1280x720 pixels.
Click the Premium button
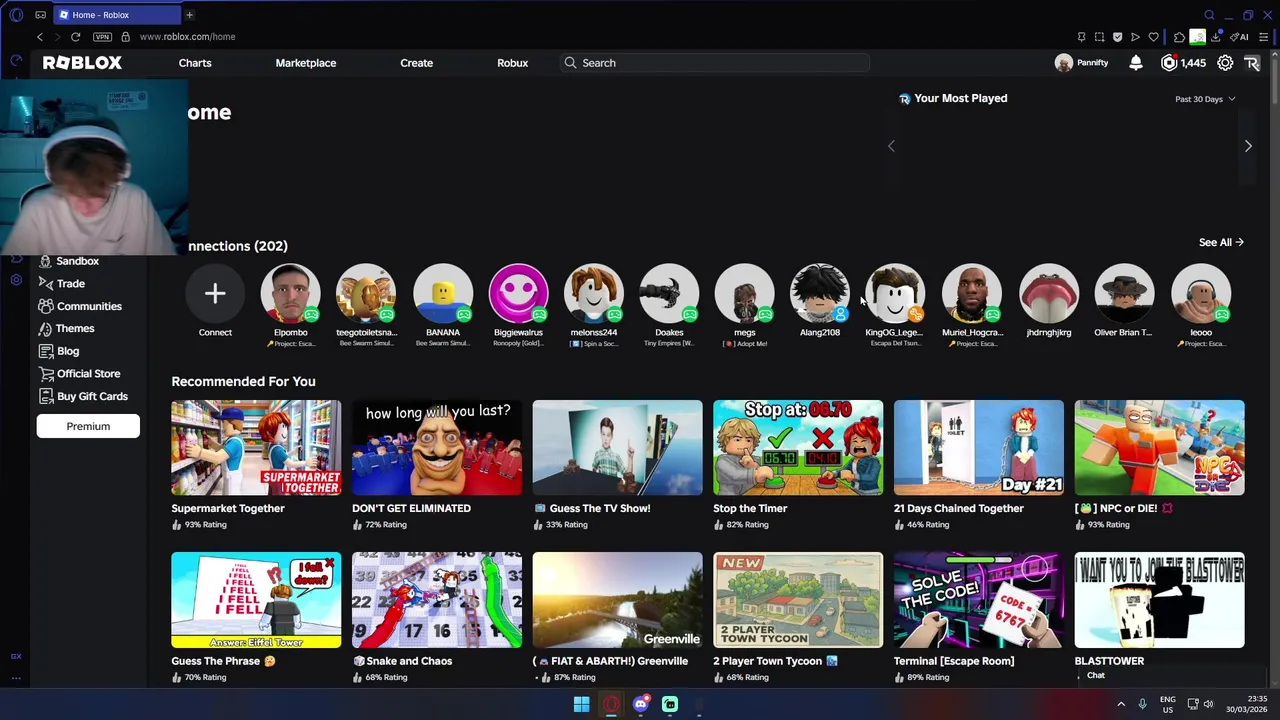tap(88, 426)
